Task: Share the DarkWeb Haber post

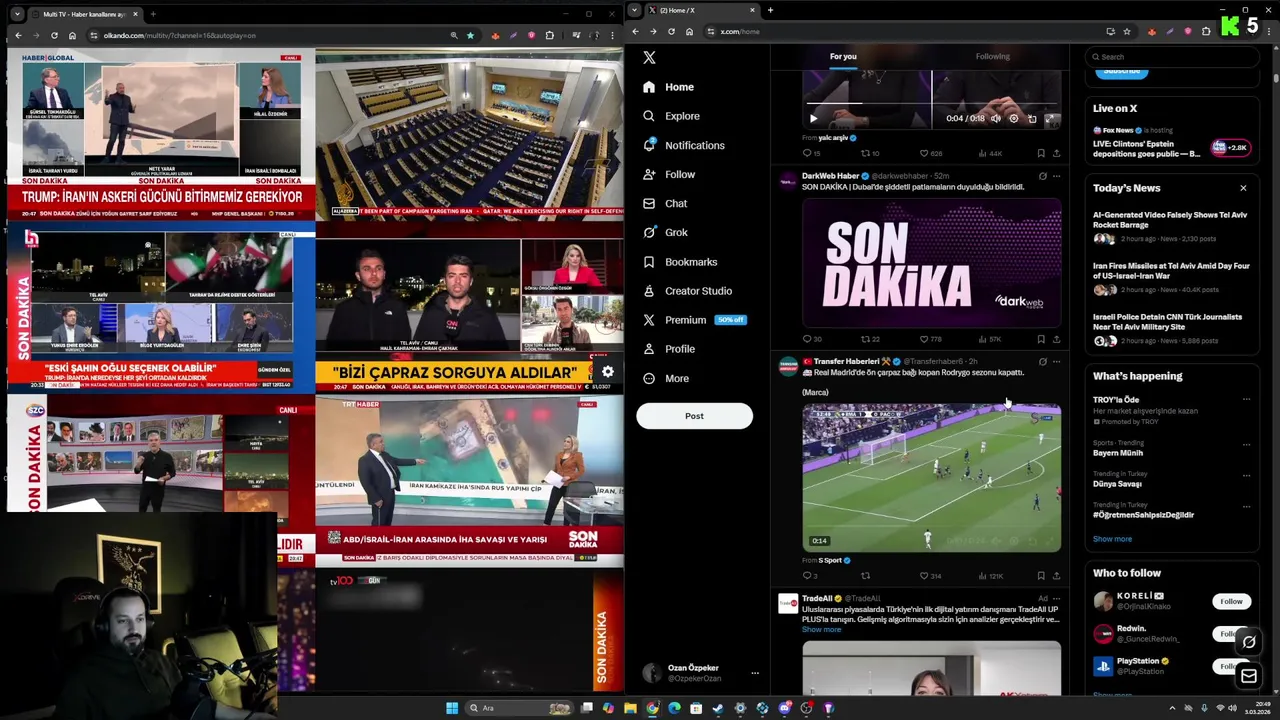Action: [x=1056, y=339]
